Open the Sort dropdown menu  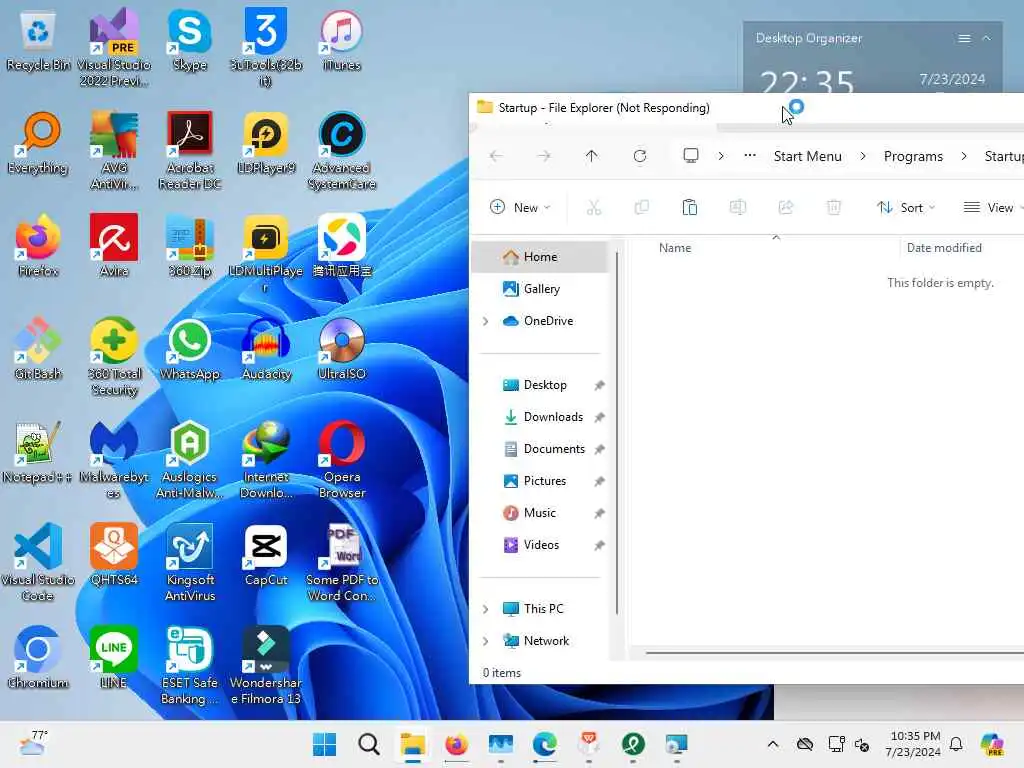tap(906, 208)
